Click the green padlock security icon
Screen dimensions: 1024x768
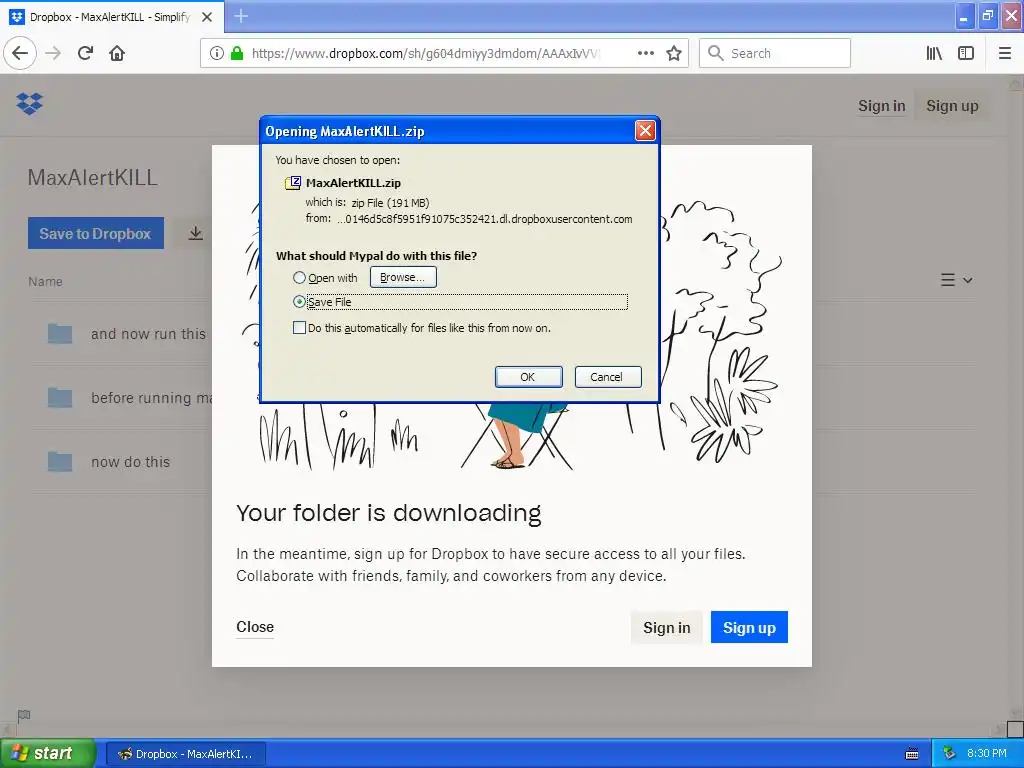237,53
